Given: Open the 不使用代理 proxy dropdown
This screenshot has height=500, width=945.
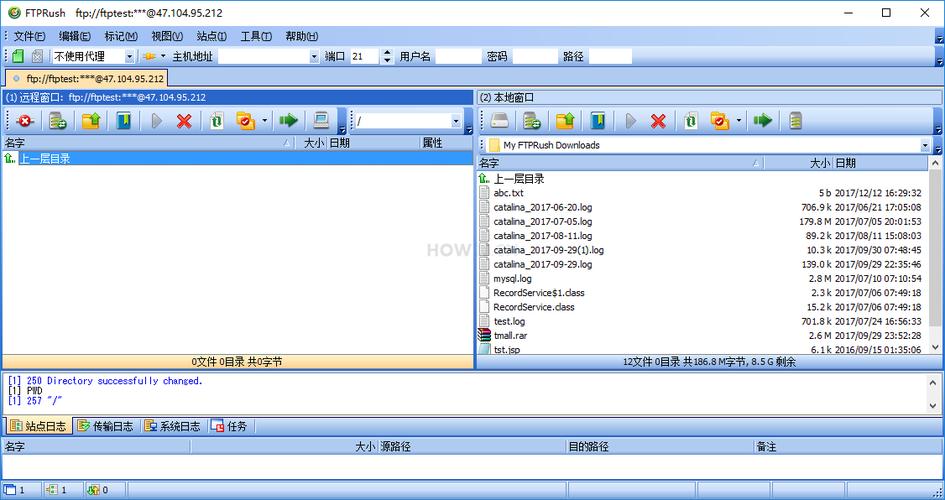Looking at the screenshot, I should point(129,57).
